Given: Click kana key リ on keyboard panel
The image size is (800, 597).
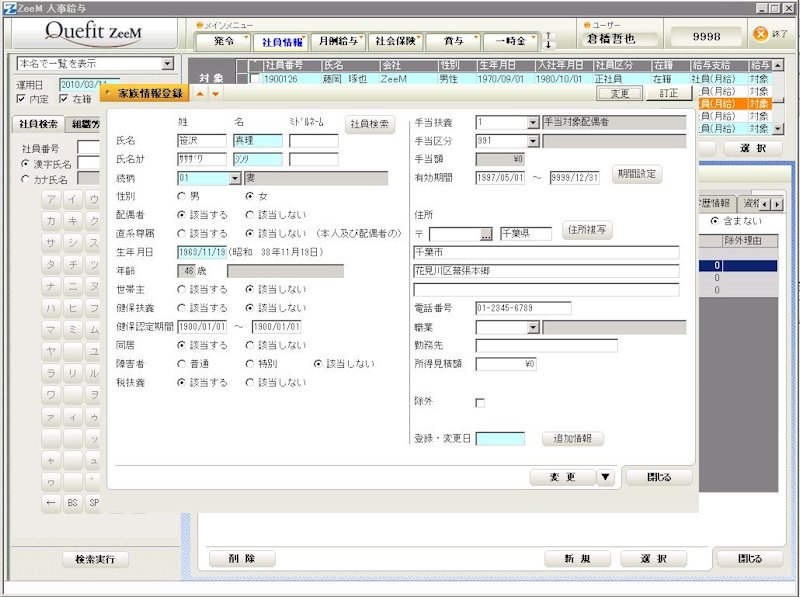Looking at the screenshot, I should (72, 373).
